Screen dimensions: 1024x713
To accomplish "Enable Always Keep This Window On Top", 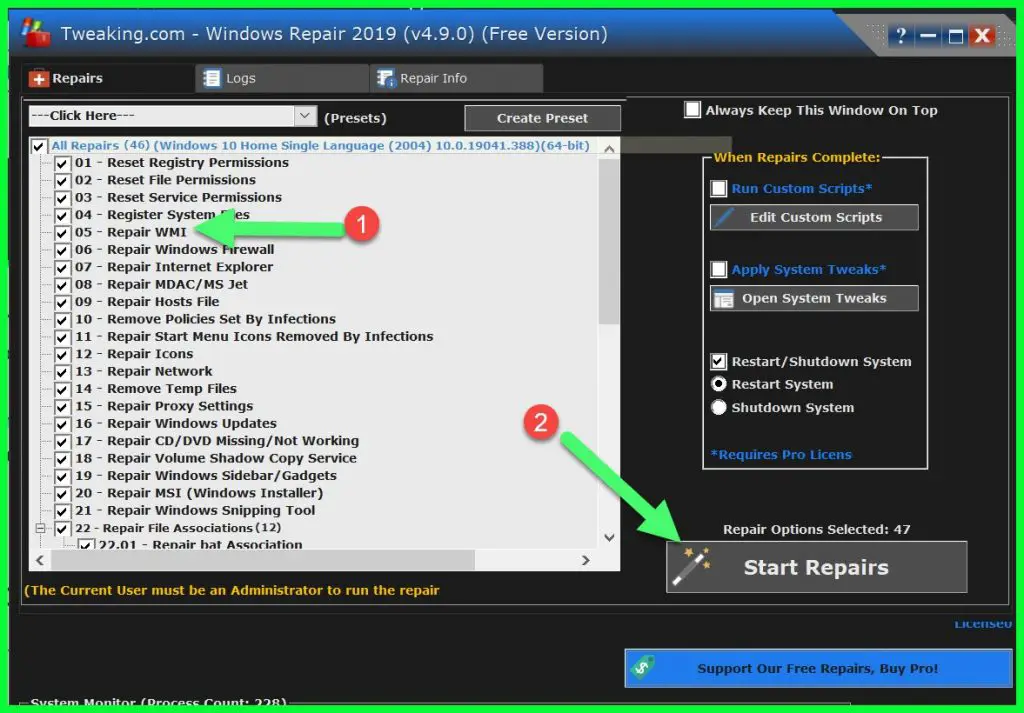I will (692, 110).
